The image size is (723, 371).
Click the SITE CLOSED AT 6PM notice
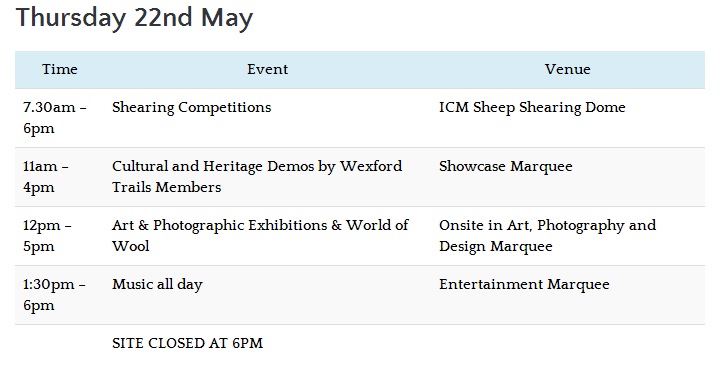pos(188,344)
